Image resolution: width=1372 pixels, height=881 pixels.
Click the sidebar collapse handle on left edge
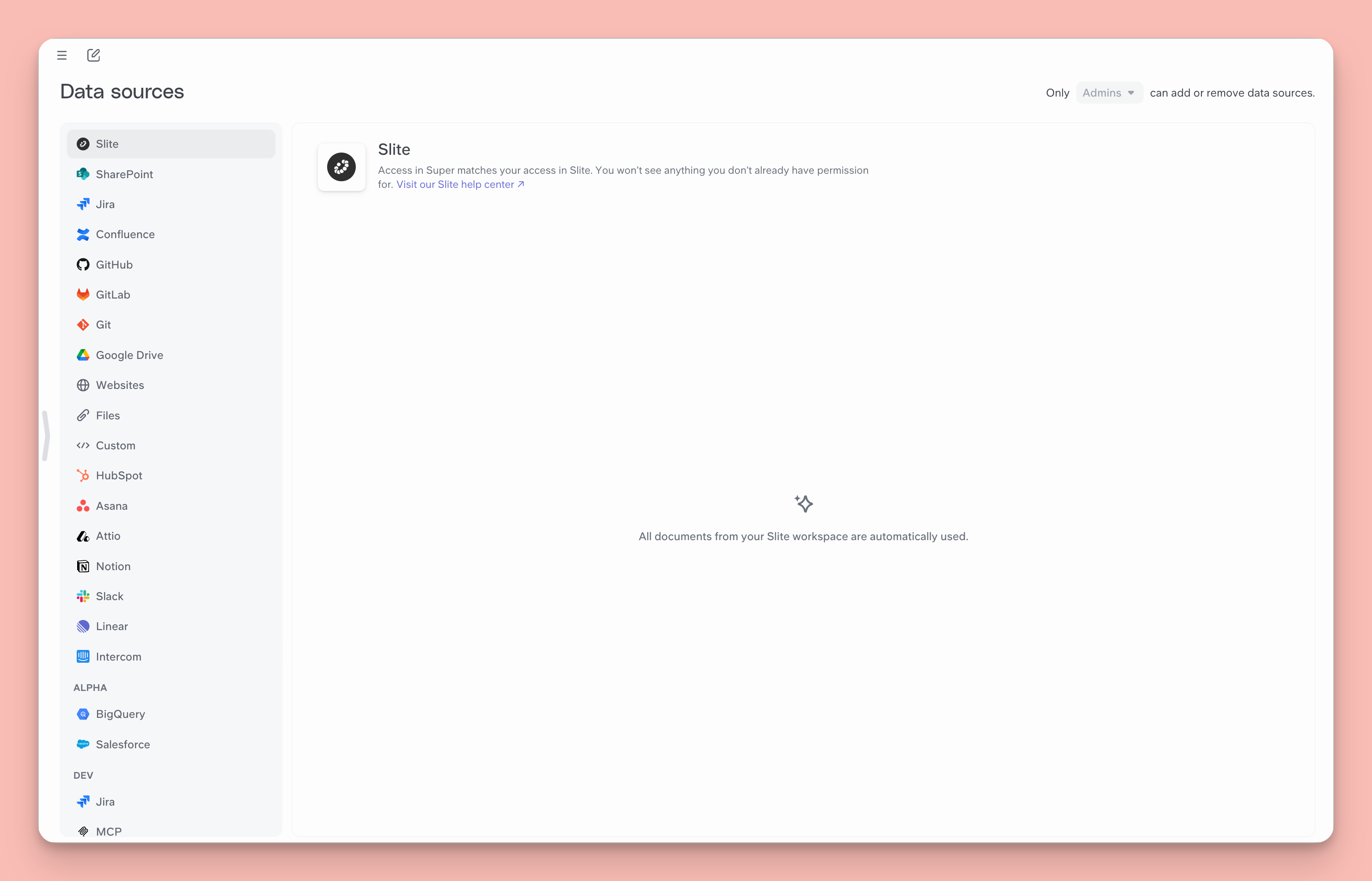pos(46,436)
